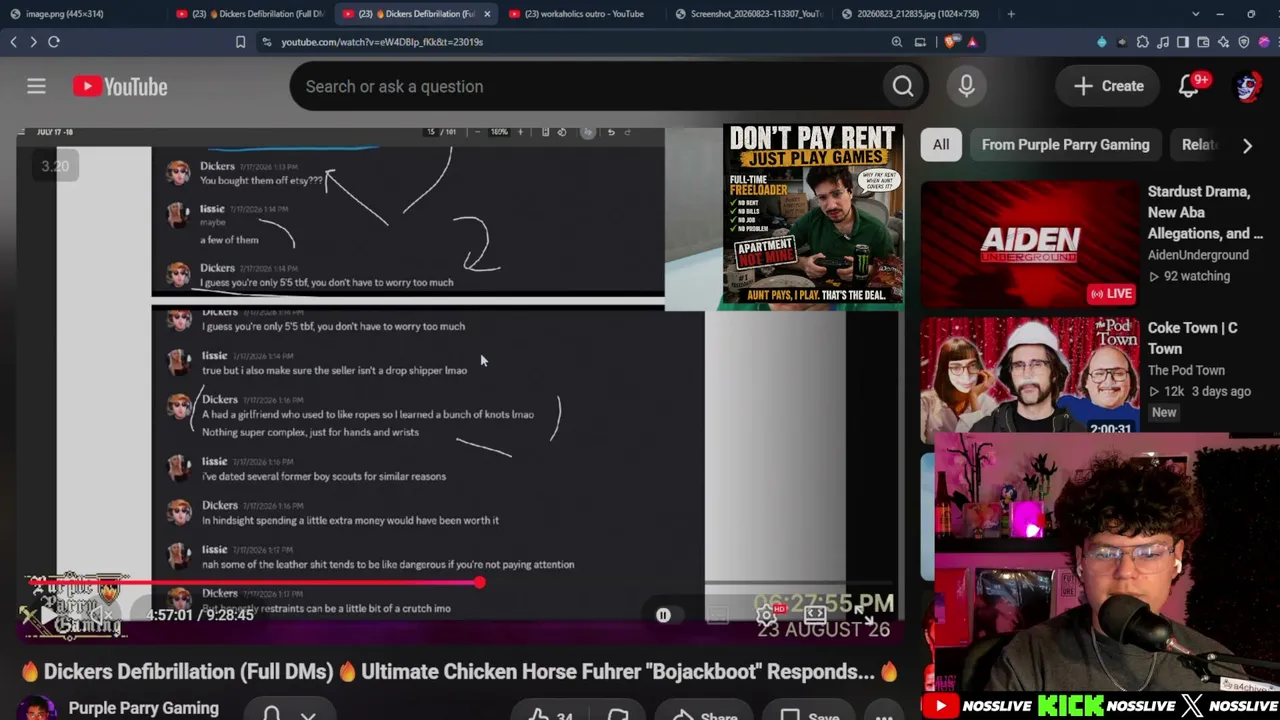1280x720 pixels.
Task: Click the video progress bar scrubber
Action: click(x=480, y=582)
